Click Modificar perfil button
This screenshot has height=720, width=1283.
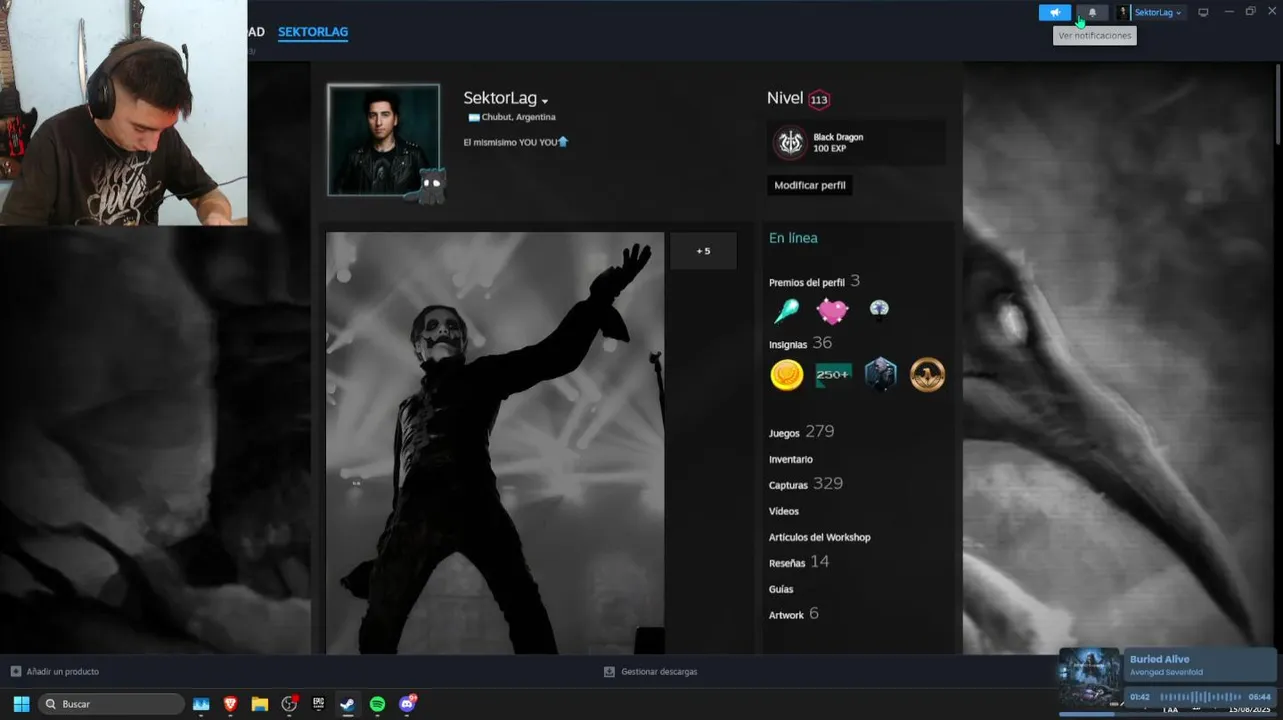(810, 185)
